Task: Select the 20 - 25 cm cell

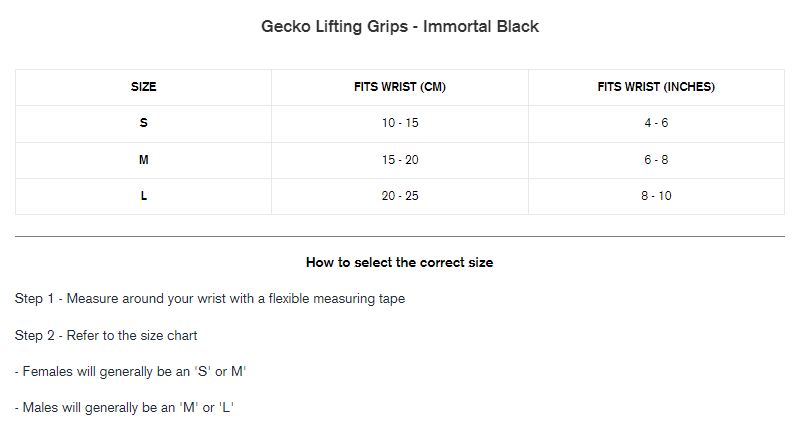Action: coord(400,196)
